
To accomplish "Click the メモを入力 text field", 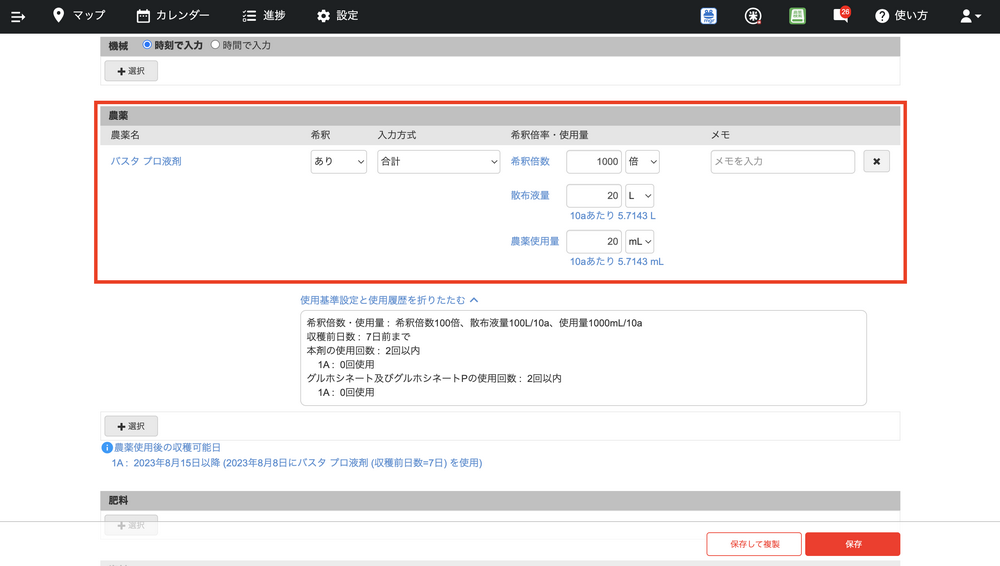I will (782, 161).
